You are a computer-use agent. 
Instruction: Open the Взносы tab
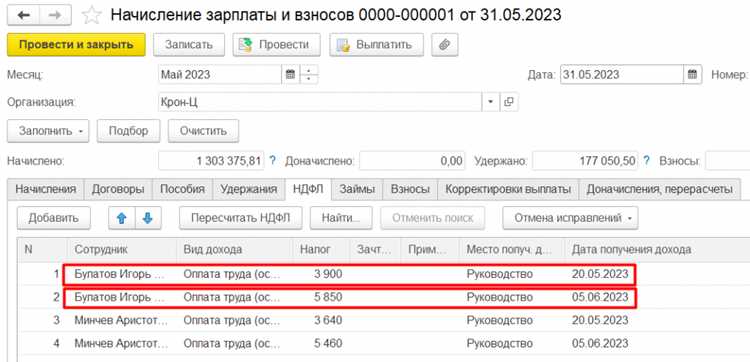[x=410, y=189]
